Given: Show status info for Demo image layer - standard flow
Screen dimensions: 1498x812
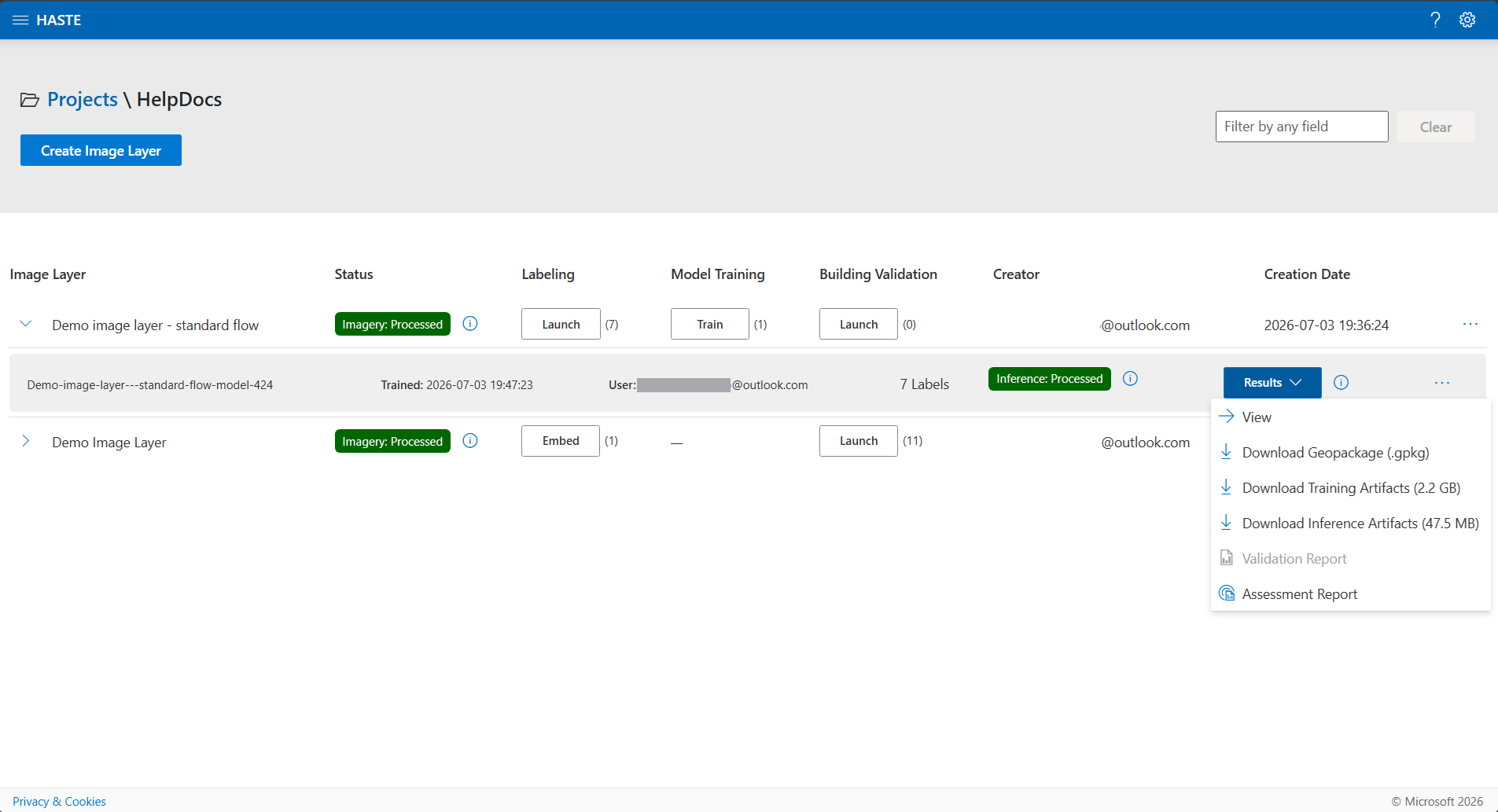Looking at the screenshot, I should click(470, 324).
